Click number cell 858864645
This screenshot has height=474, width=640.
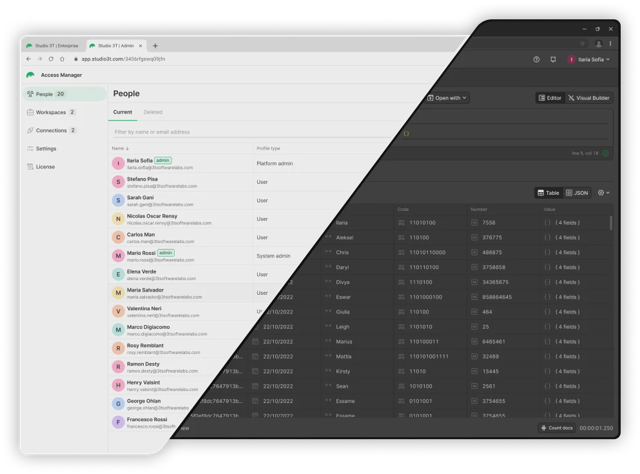497,297
